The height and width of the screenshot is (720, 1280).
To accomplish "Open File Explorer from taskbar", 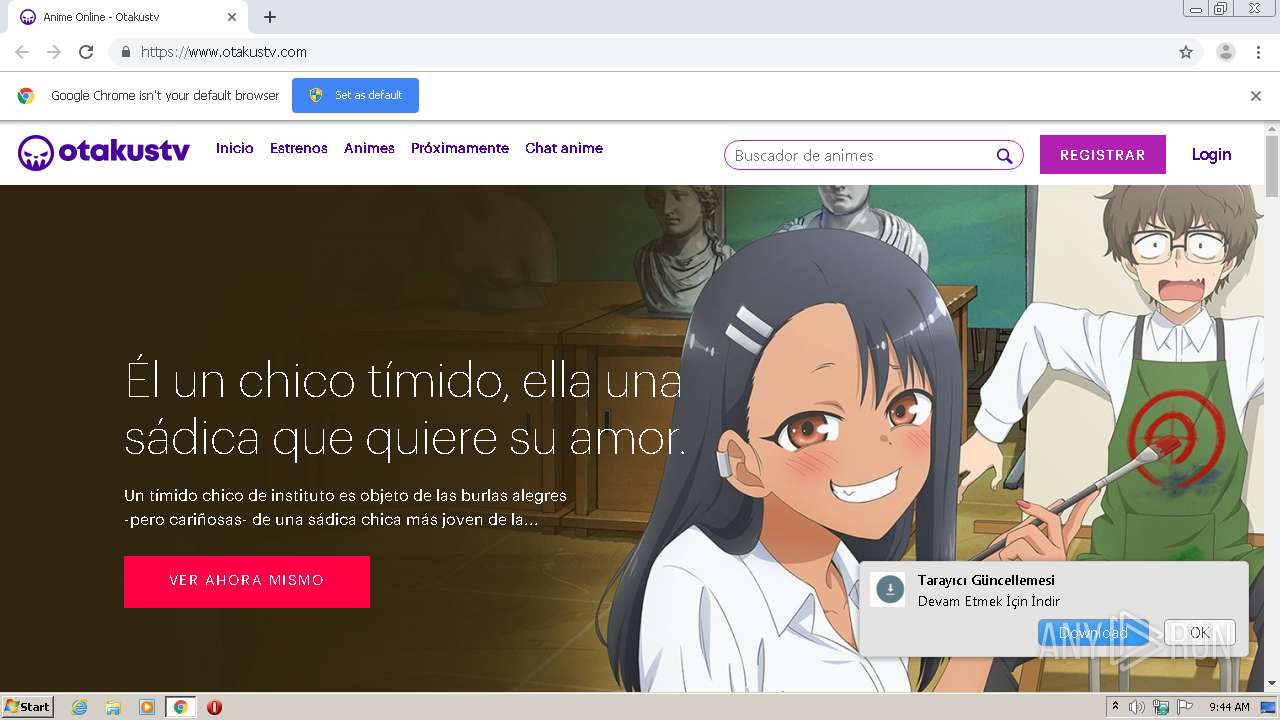I will (x=113, y=707).
